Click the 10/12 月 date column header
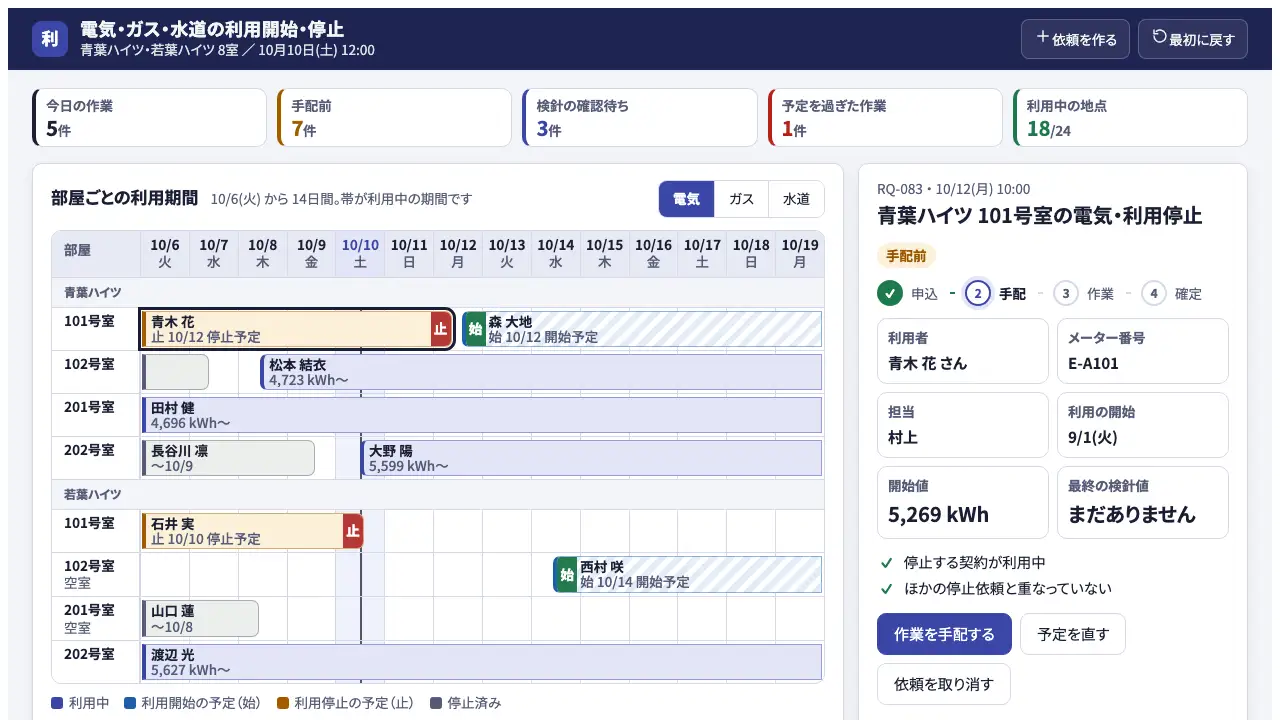The width and height of the screenshot is (1280, 720). [x=458, y=254]
